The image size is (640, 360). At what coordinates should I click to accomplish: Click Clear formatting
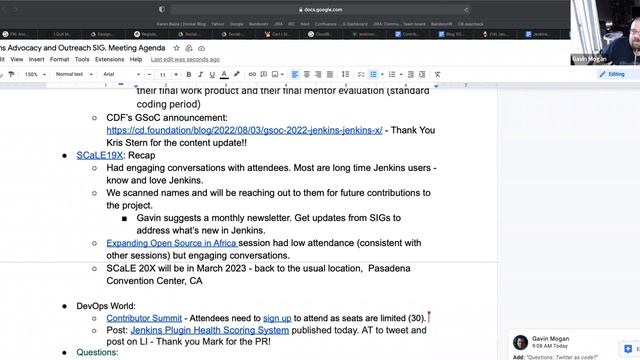pos(437,74)
